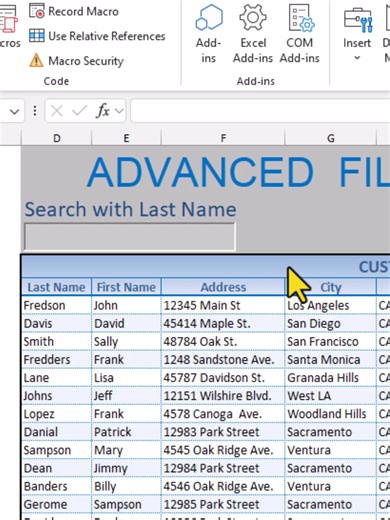Select city cell San Diego

(331, 323)
